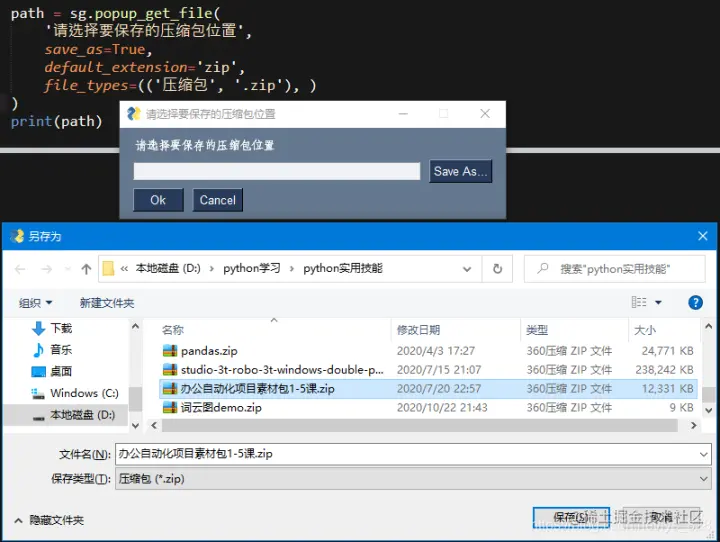Click the folder icon in address bar
Screen dimensions: 720x542
[x=108, y=268]
